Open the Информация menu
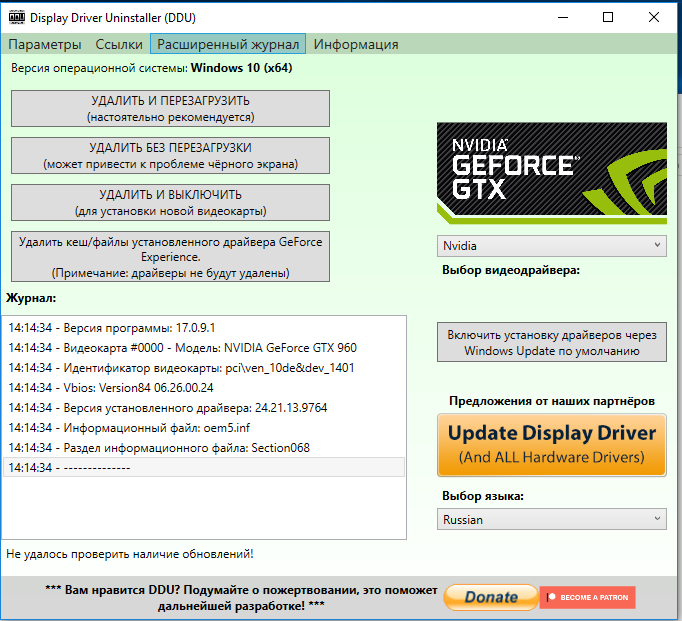 point(356,44)
